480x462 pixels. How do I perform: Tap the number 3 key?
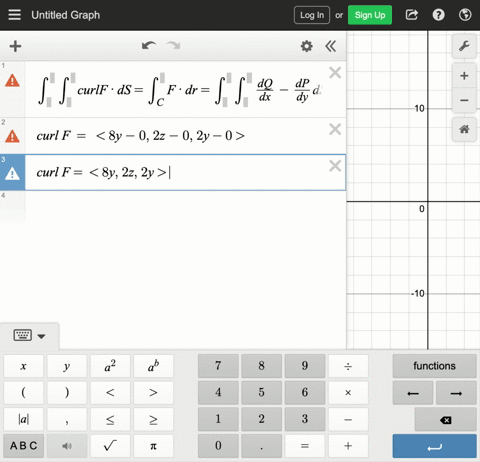[x=305, y=419]
